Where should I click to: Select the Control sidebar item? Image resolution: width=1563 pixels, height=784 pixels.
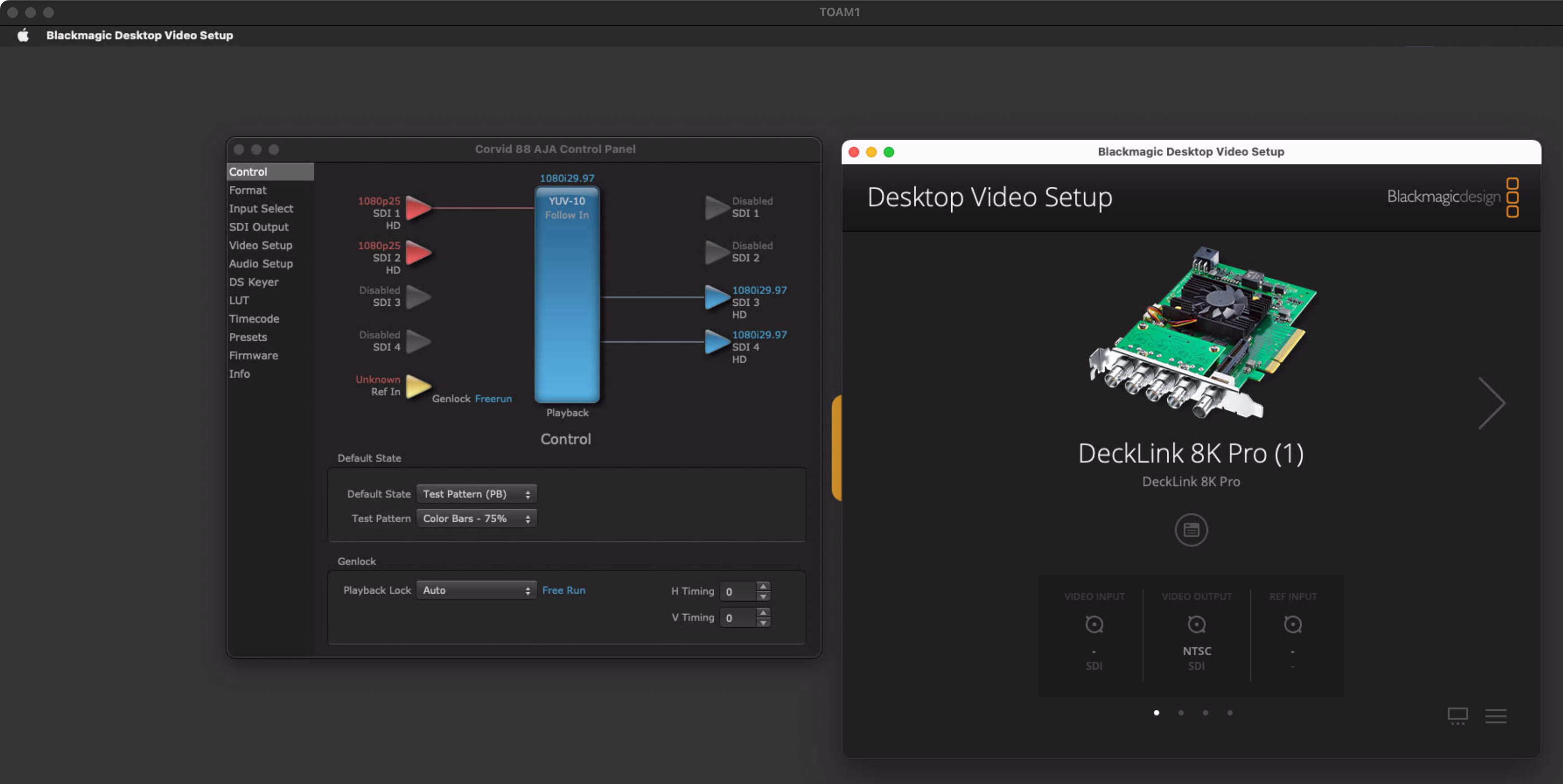[x=270, y=172]
